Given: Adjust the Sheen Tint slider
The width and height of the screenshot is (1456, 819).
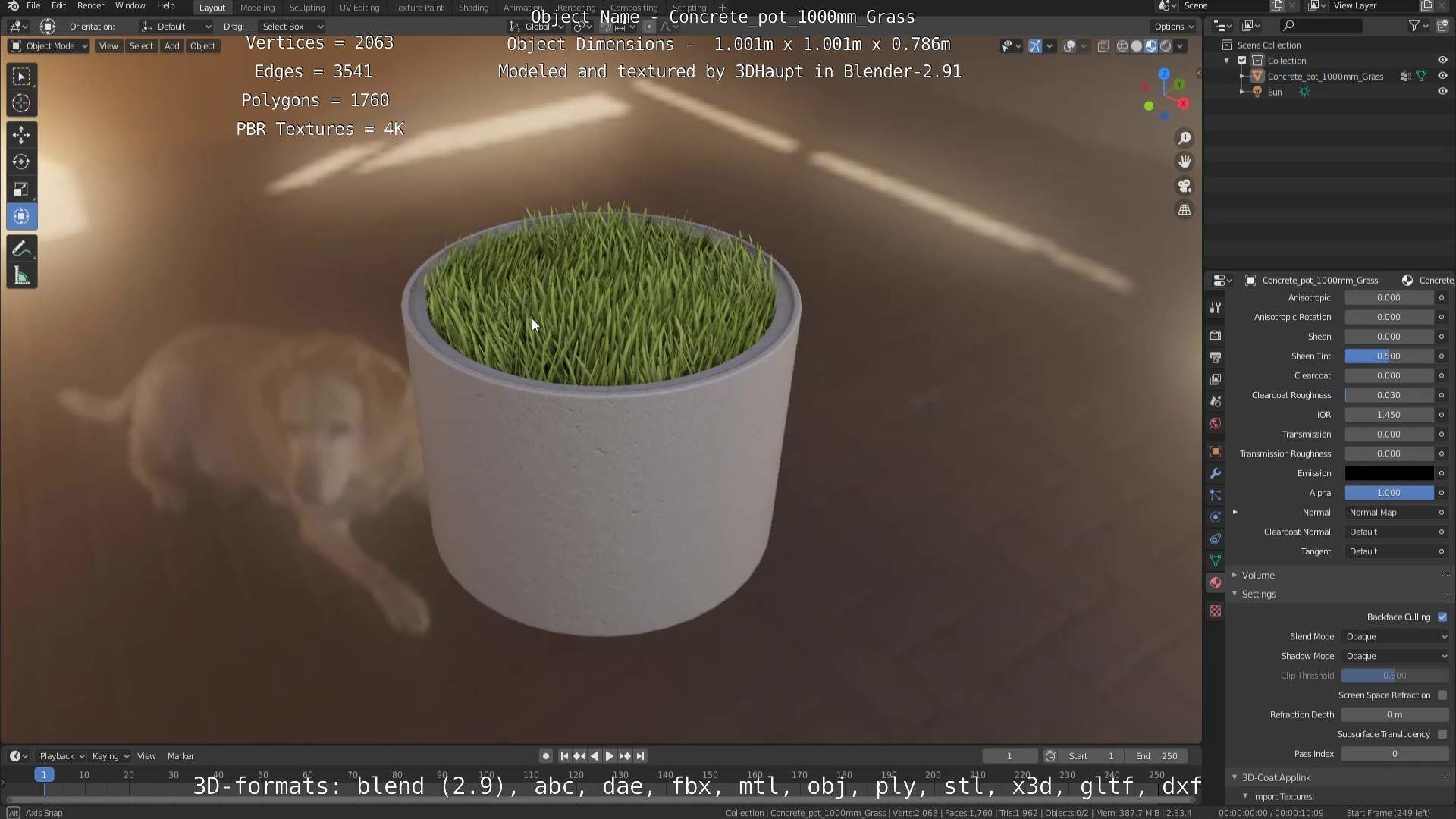Looking at the screenshot, I should tap(1389, 356).
